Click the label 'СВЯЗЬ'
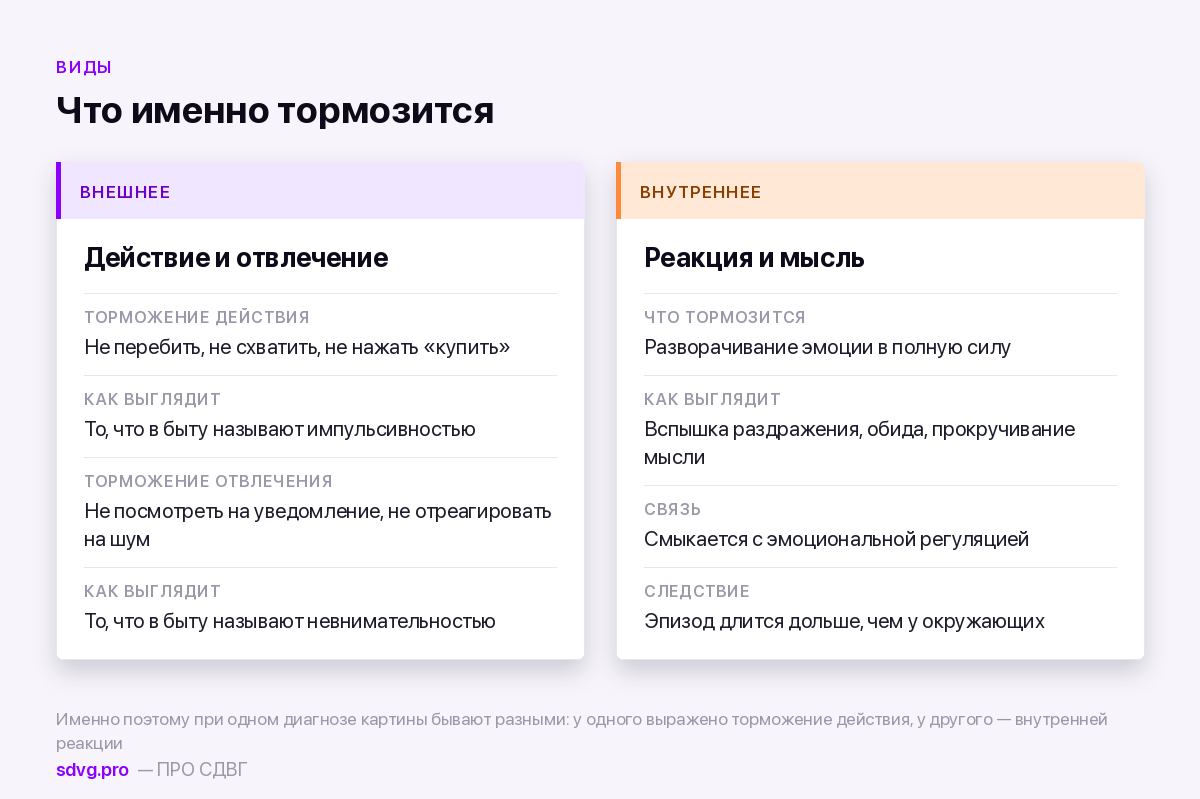 [x=673, y=510]
